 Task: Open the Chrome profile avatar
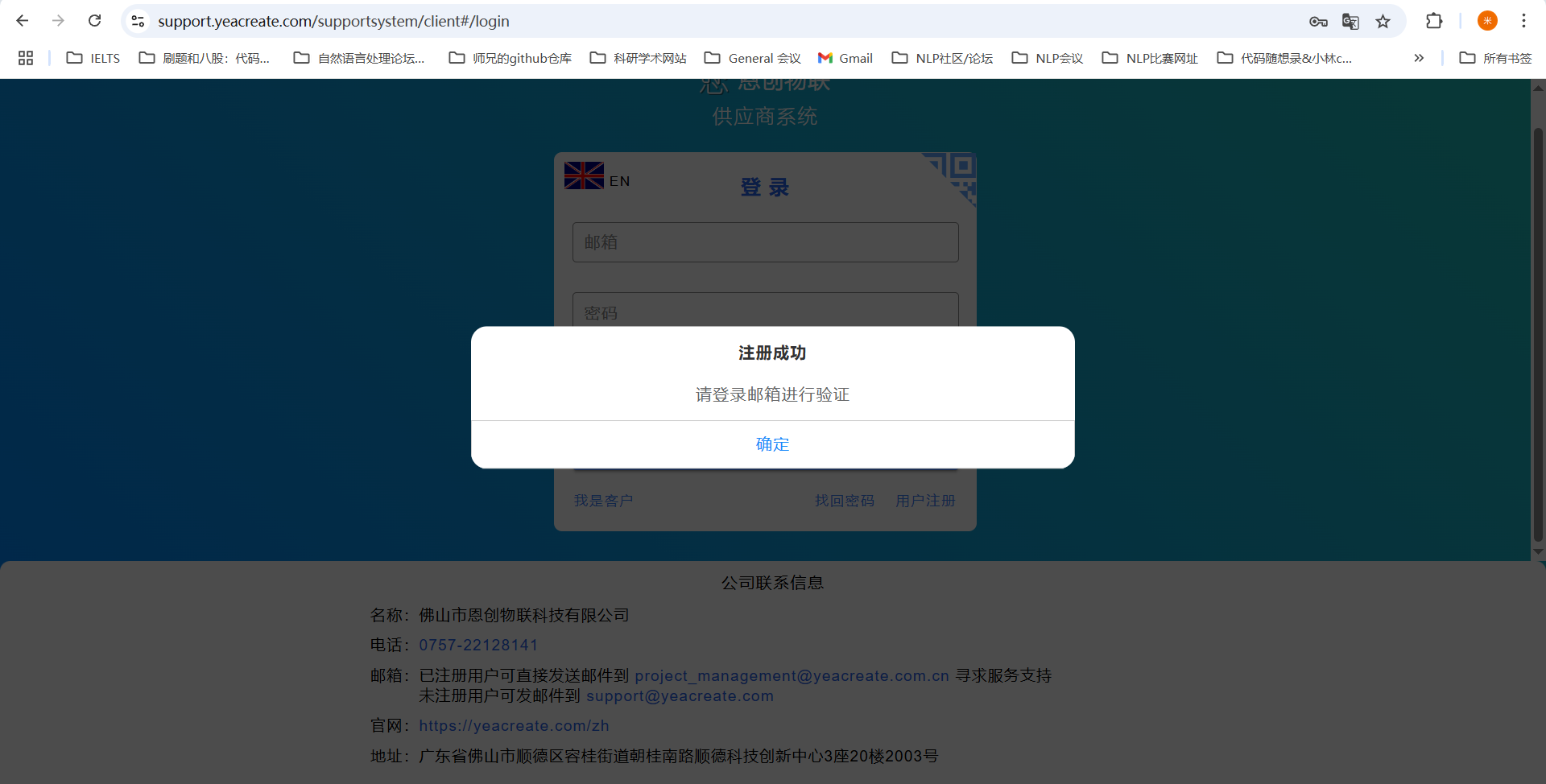[x=1487, y=21]
